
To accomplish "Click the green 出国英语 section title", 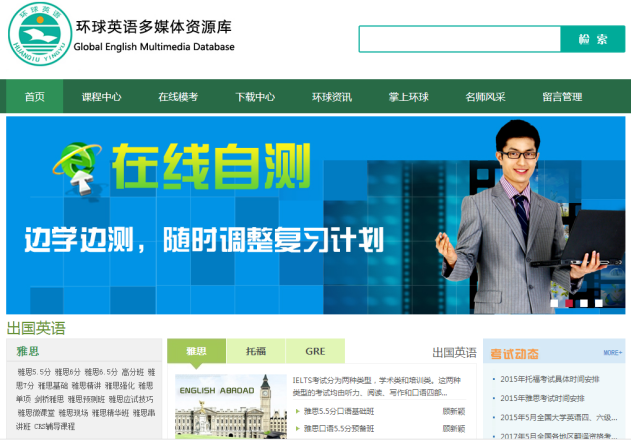I will pos(36,328).
